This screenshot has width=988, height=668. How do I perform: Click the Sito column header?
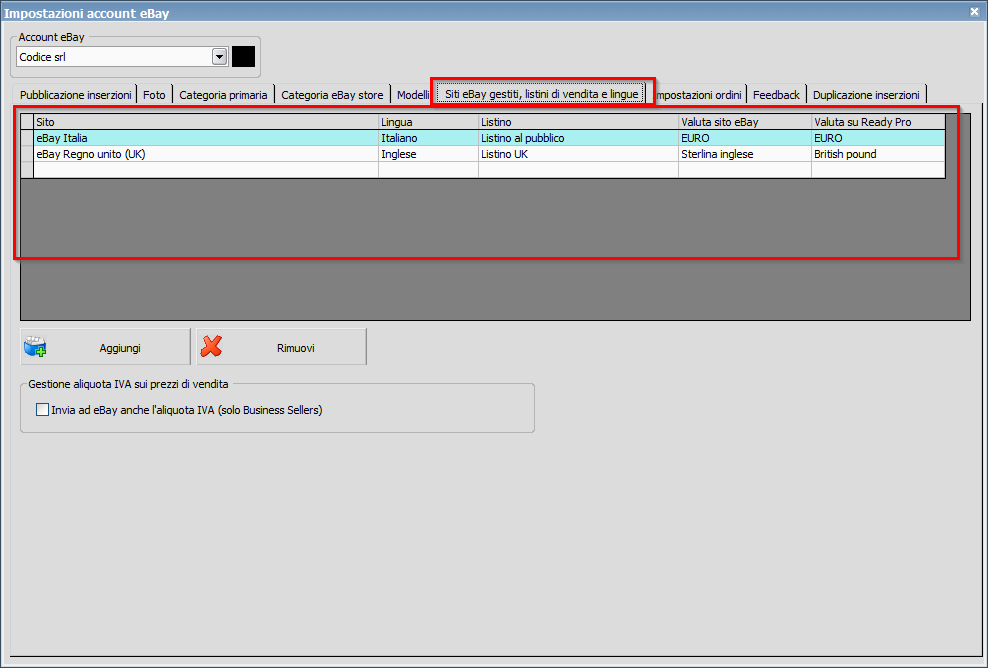pos(206,122)
